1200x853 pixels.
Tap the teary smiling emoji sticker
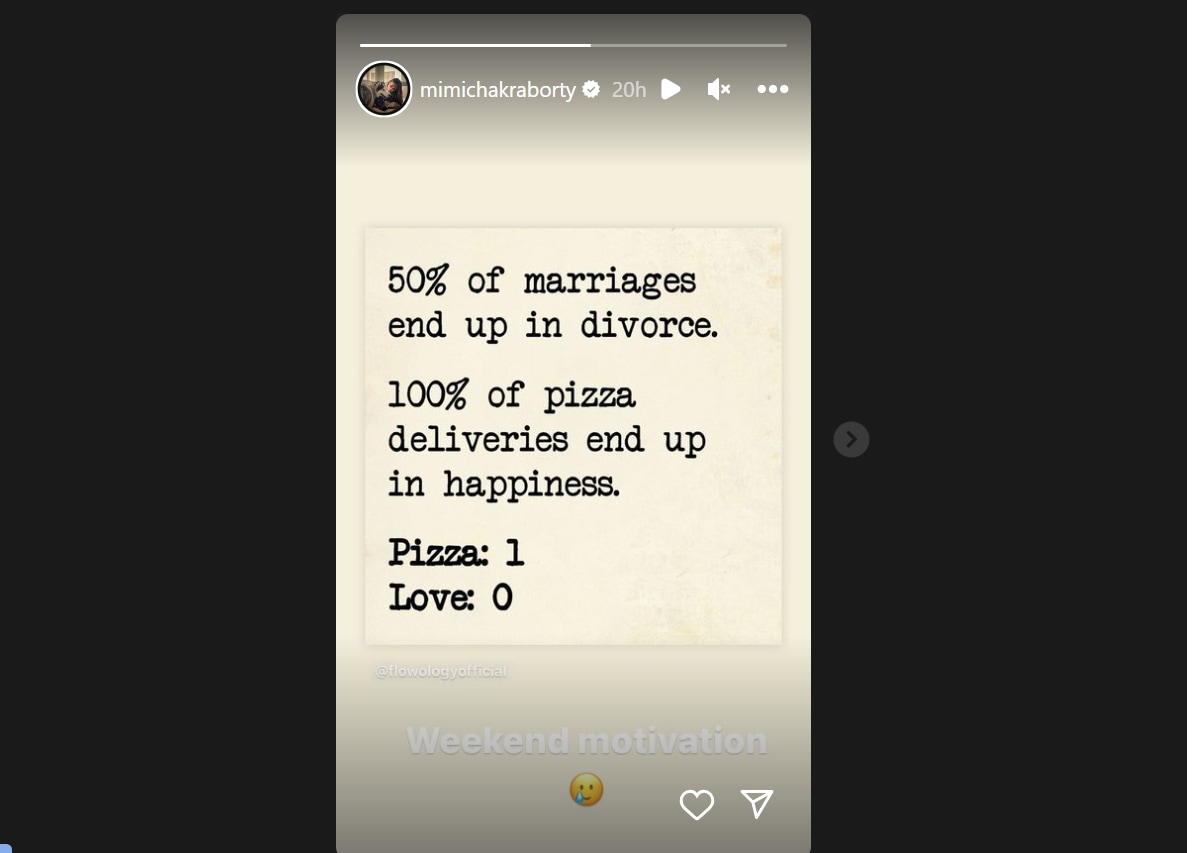click(x=587, y=790)
